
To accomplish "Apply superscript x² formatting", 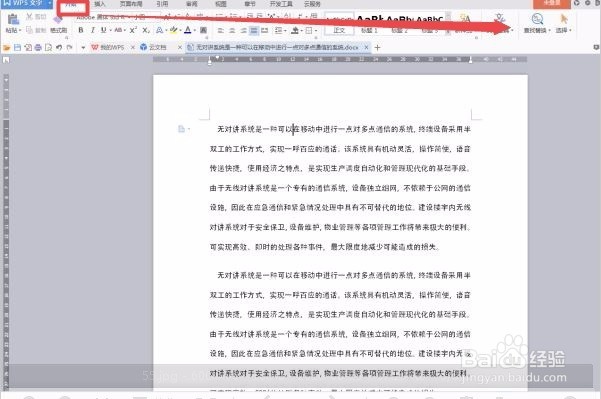I will click(133, 30).
